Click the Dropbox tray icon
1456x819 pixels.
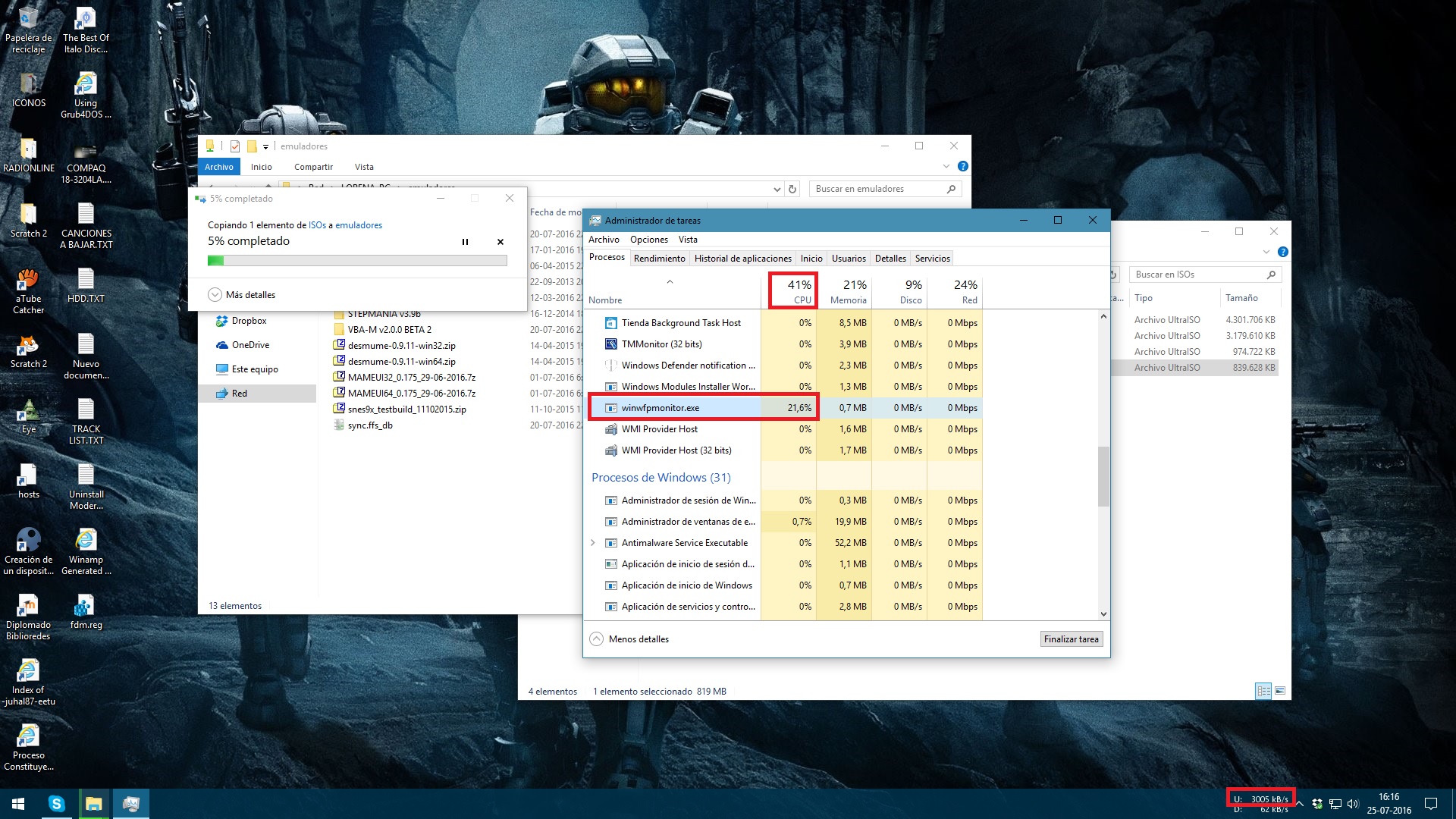tap(1317, 804)
